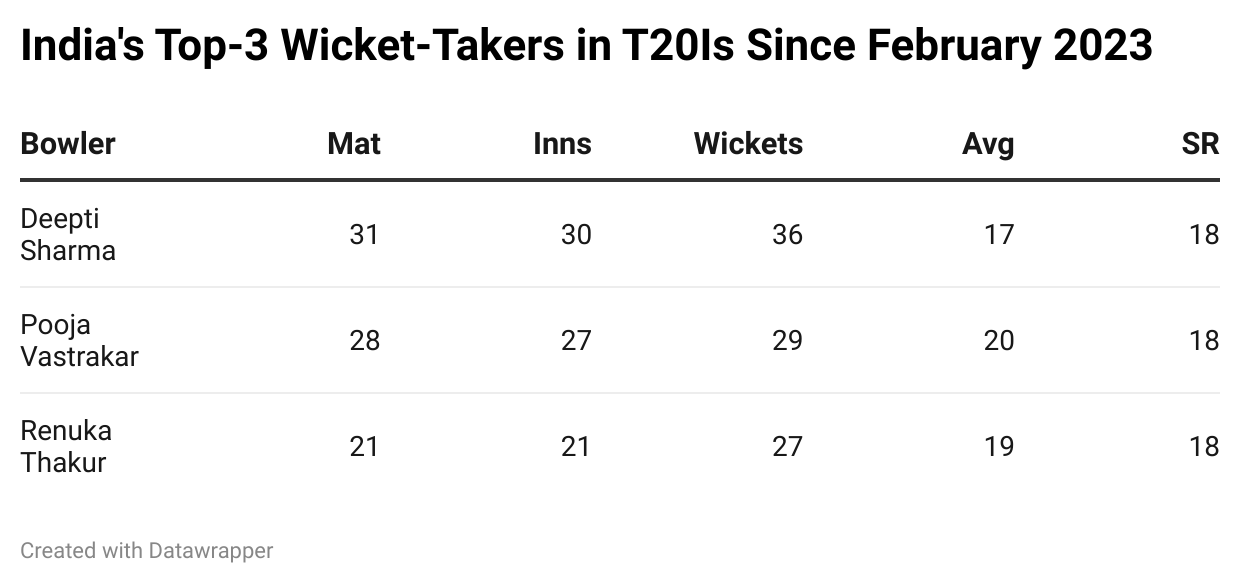Select the SR column header

[1200, 144]
